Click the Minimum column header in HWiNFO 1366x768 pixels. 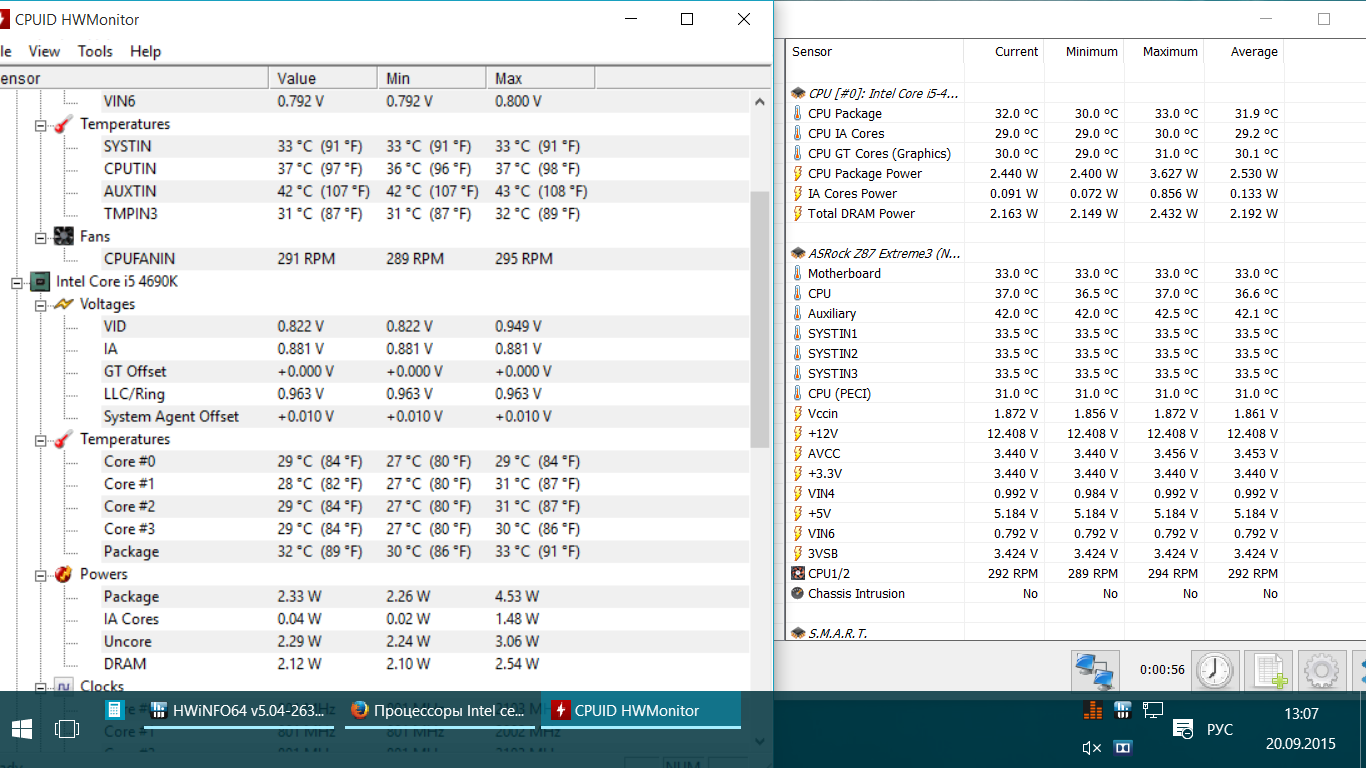click(1084, 52)
